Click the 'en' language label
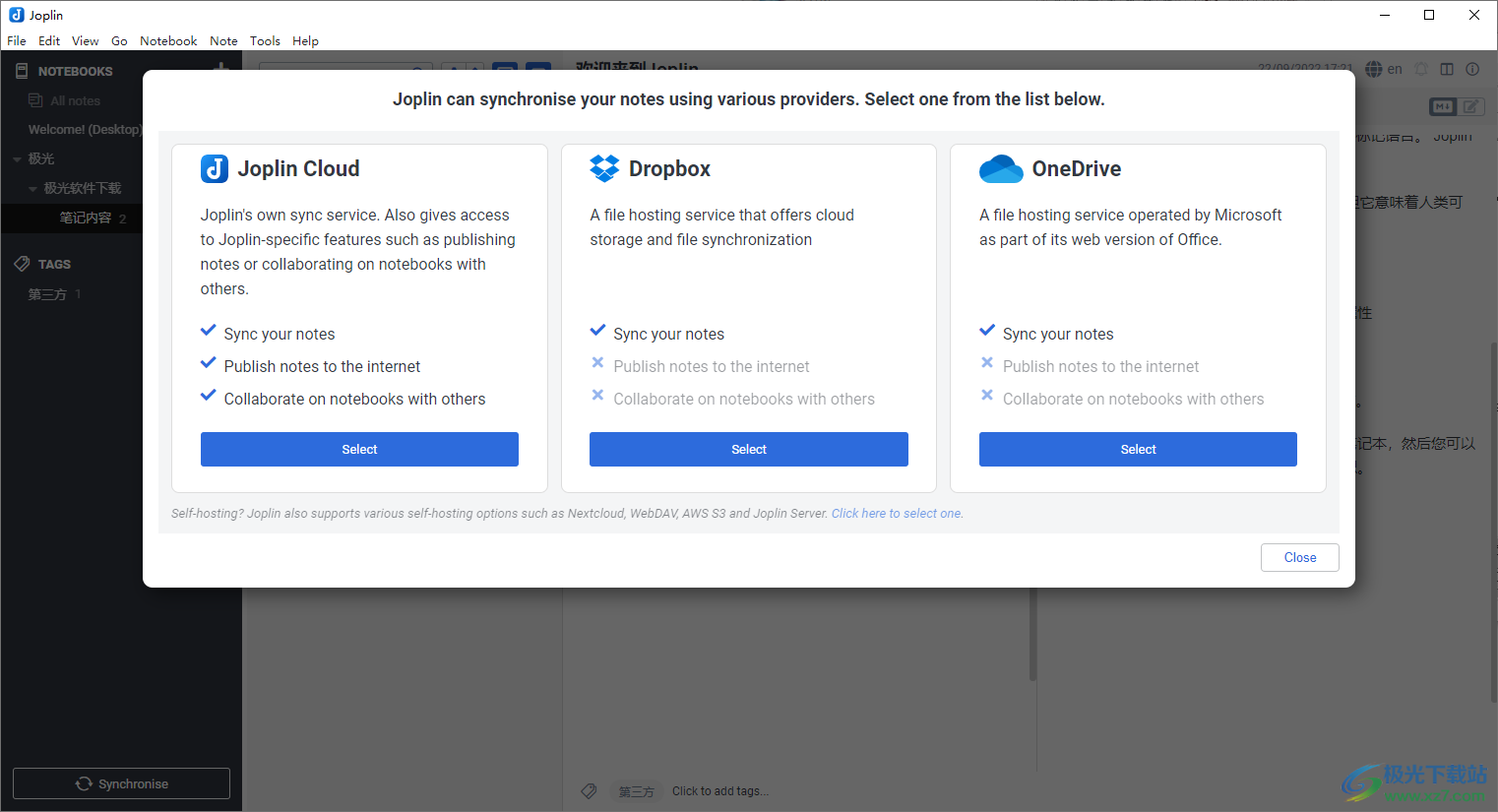Image resolution: width=1498 pixels, height=812 pixels. 1395,69
